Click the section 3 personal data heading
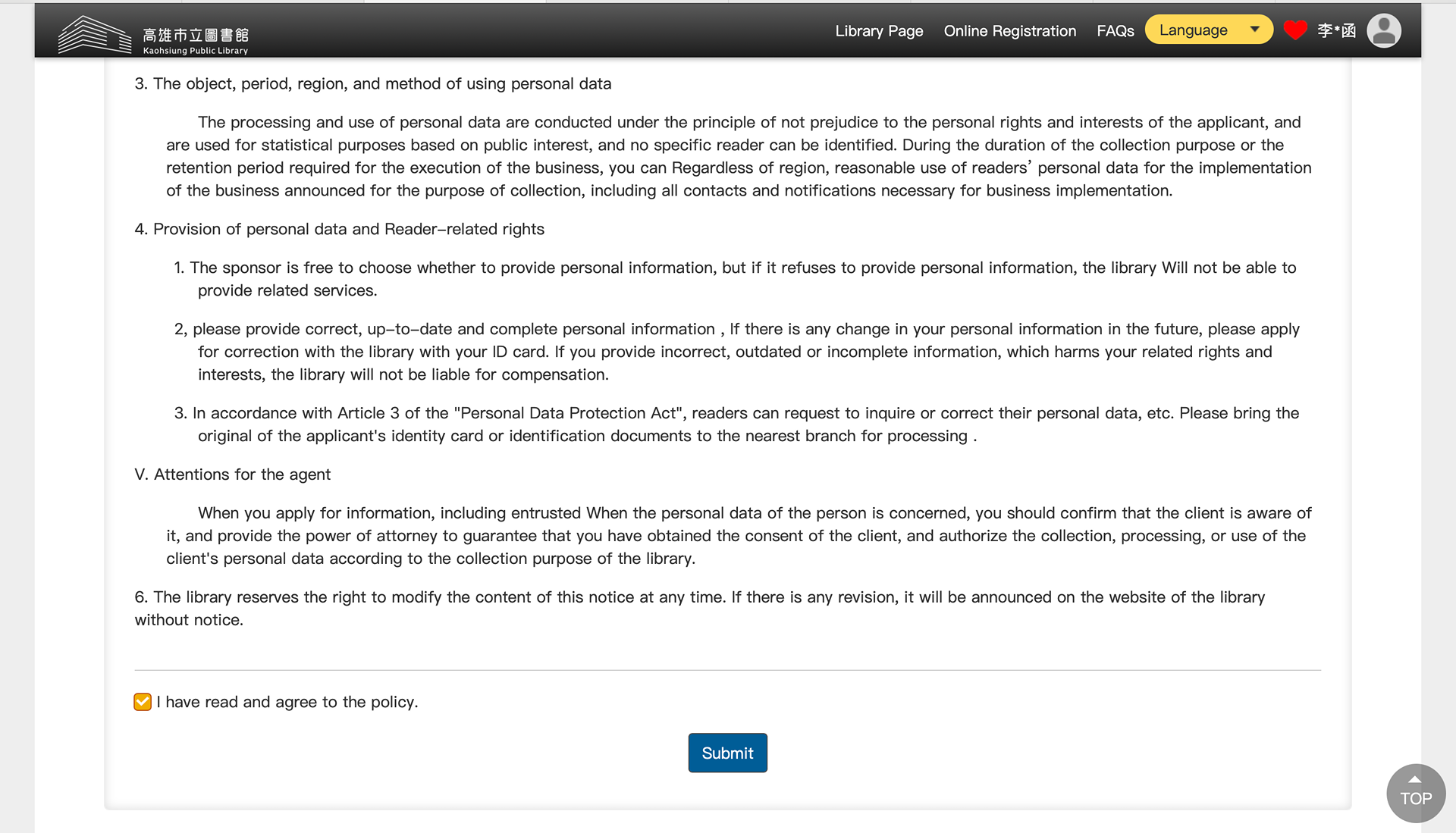This screenshot has height=833, width=1456. [373, 84]
